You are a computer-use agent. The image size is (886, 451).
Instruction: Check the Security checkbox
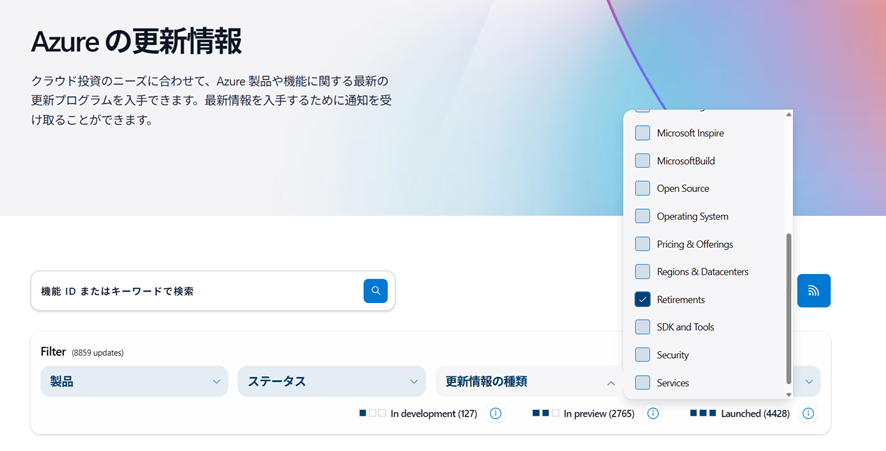(x=642, y=354)
